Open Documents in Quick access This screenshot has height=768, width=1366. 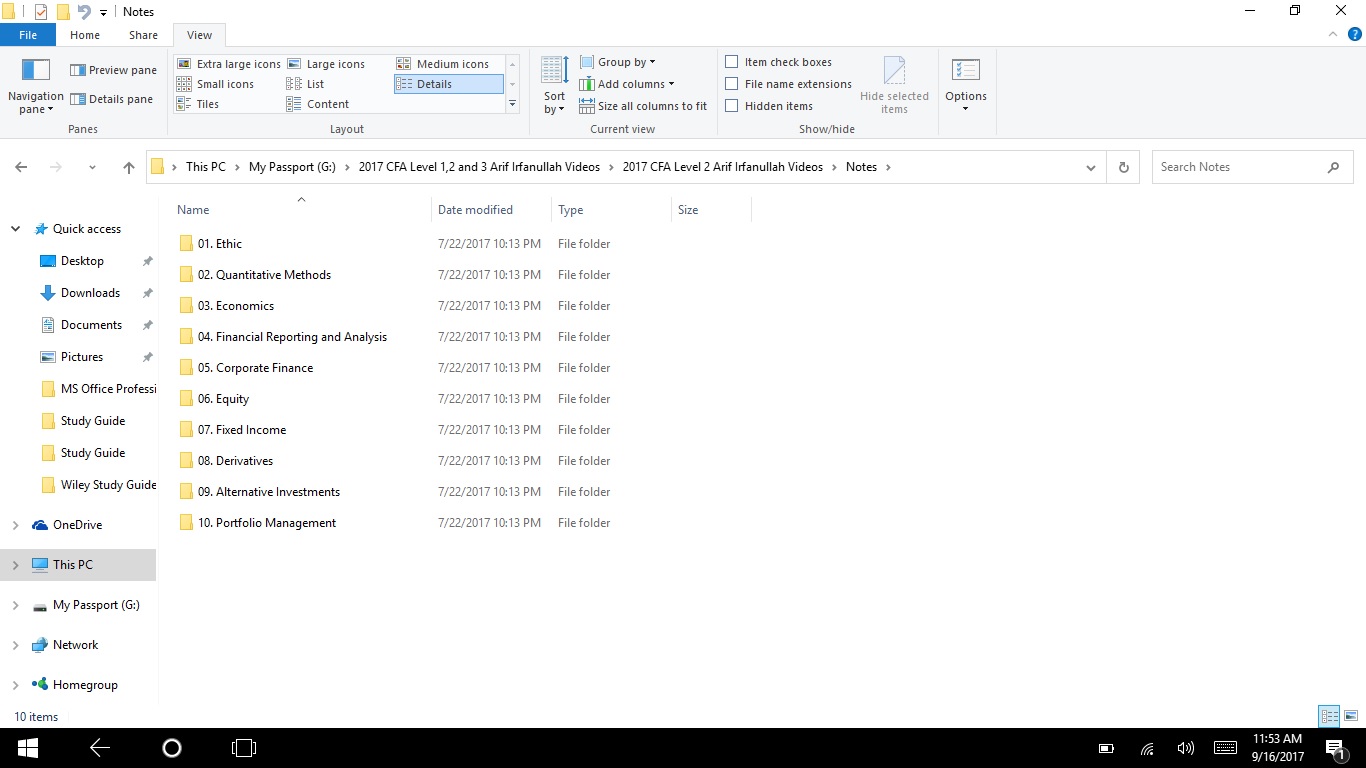pos(91,325)
